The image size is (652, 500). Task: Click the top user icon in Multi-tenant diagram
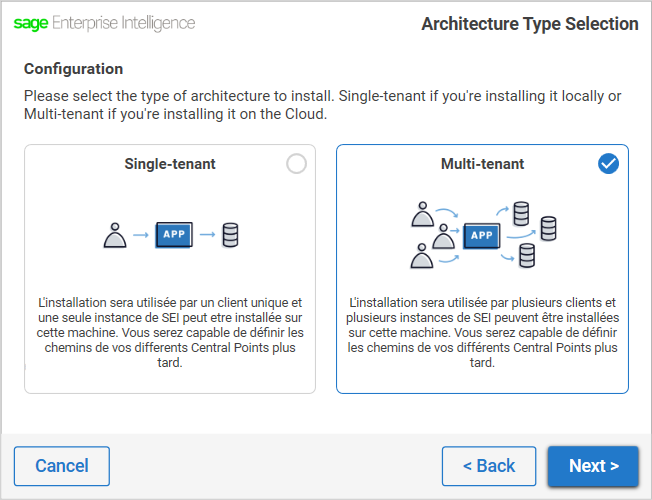pyautogui.click(x=422, y=213)
